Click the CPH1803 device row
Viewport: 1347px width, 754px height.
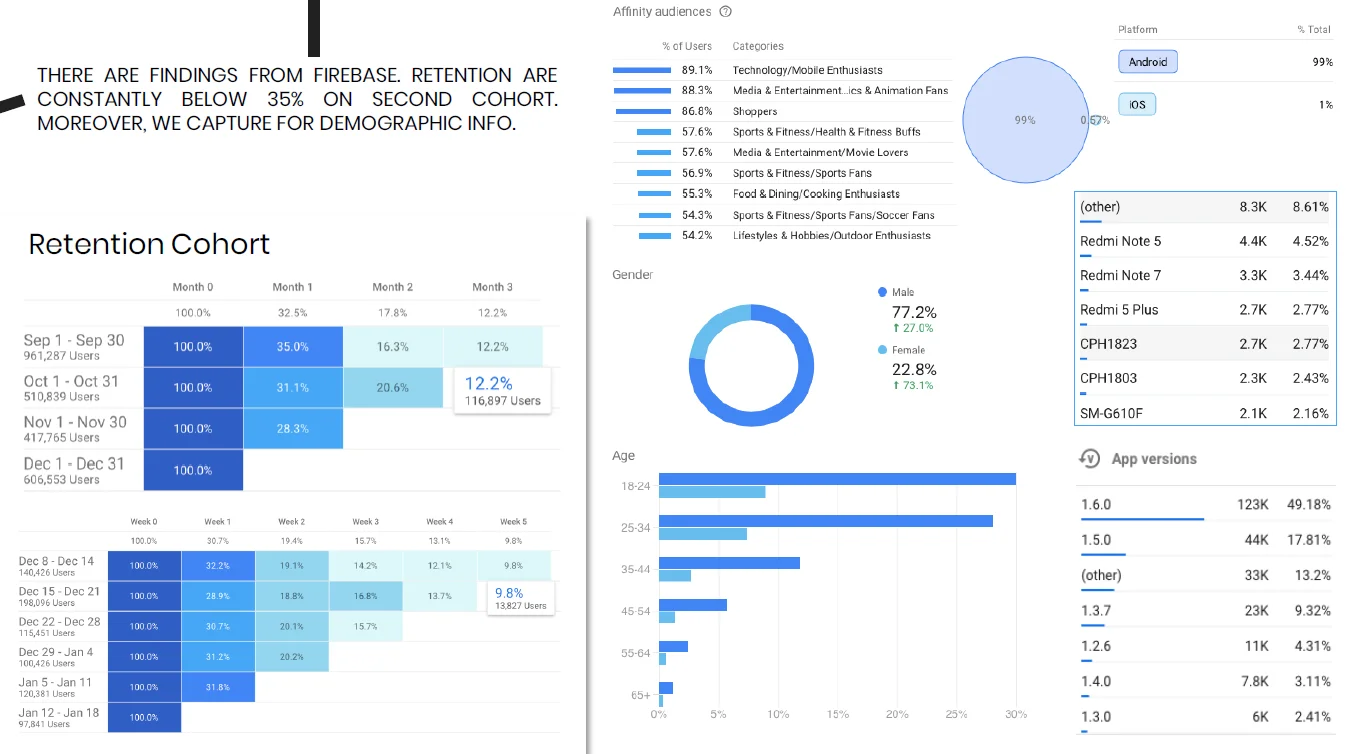point(1204,378)
